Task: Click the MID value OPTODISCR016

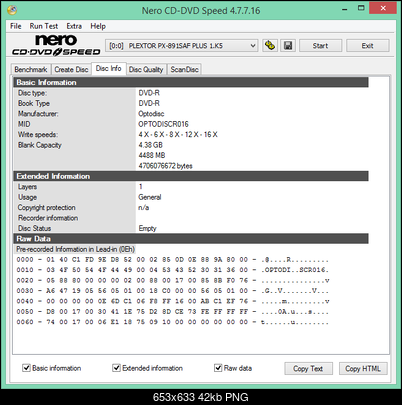Action: tap(163, 124)
